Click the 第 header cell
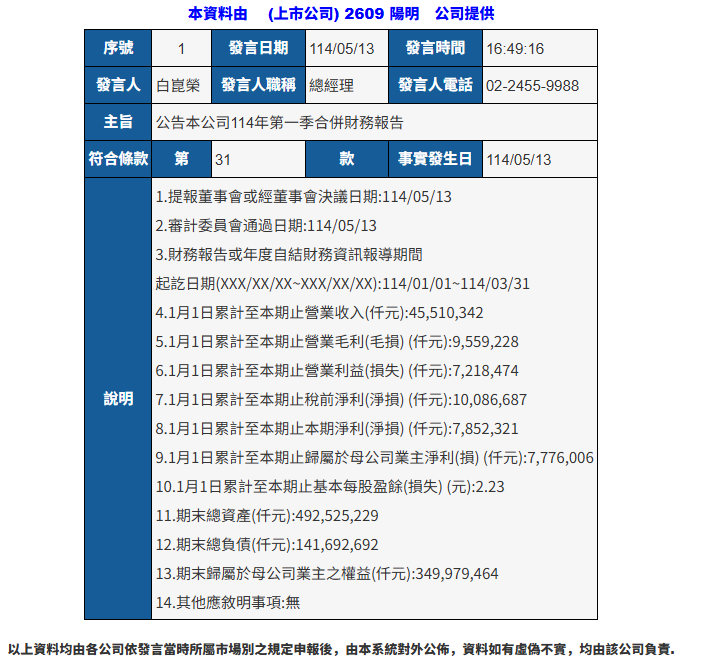Viewport: 718px width, 669px height. click(x=181, y=159)
